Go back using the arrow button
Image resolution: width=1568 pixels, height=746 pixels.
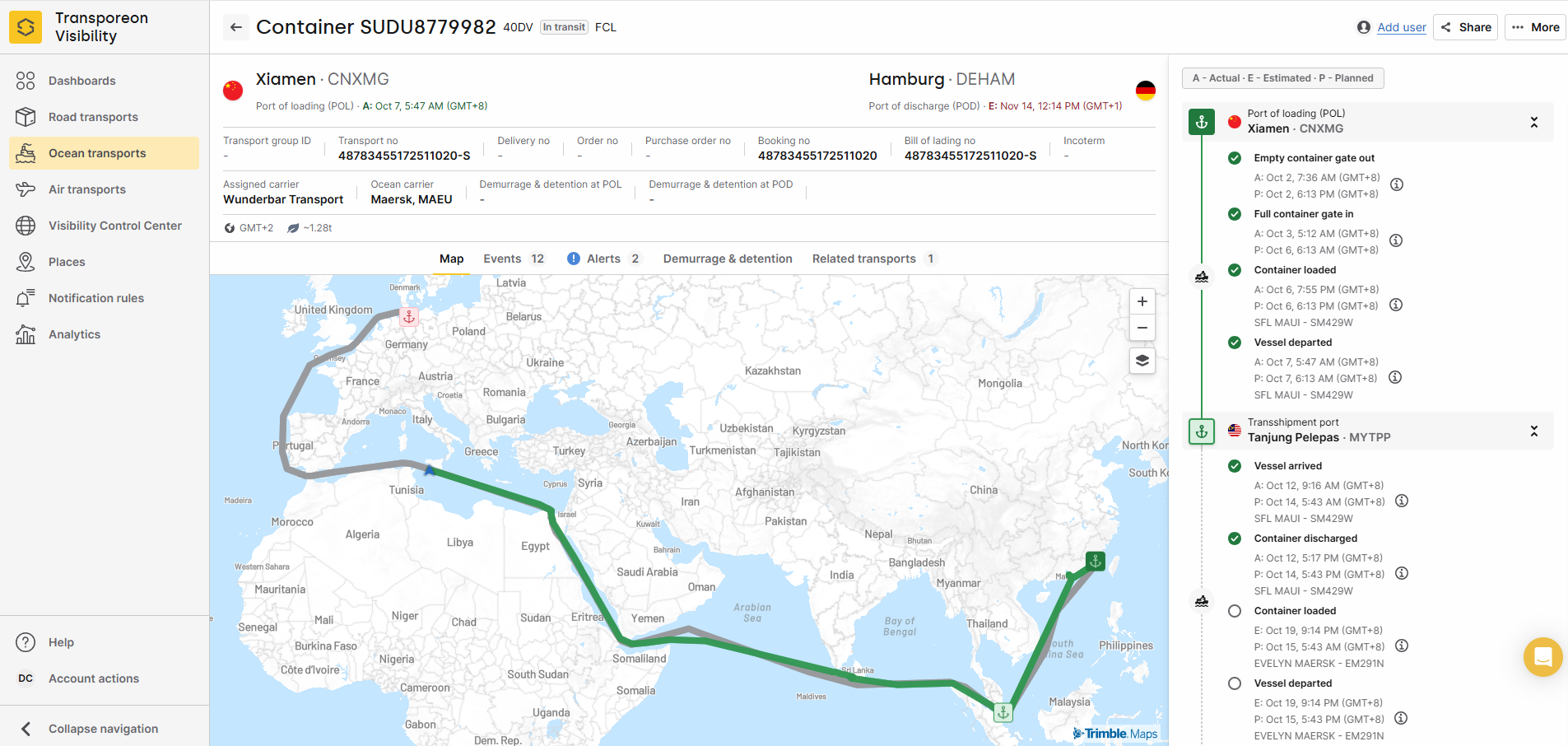coord(236,27)
